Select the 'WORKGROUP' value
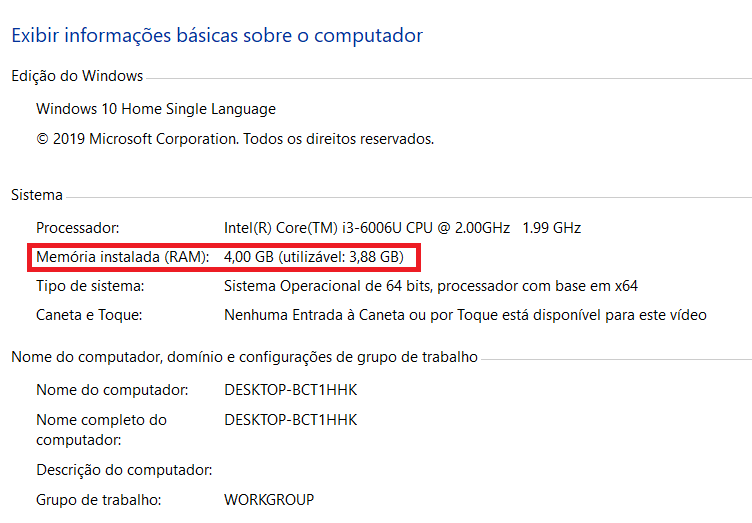The width and height of the screenshot is (752, 523). click(x=269, y=500)
